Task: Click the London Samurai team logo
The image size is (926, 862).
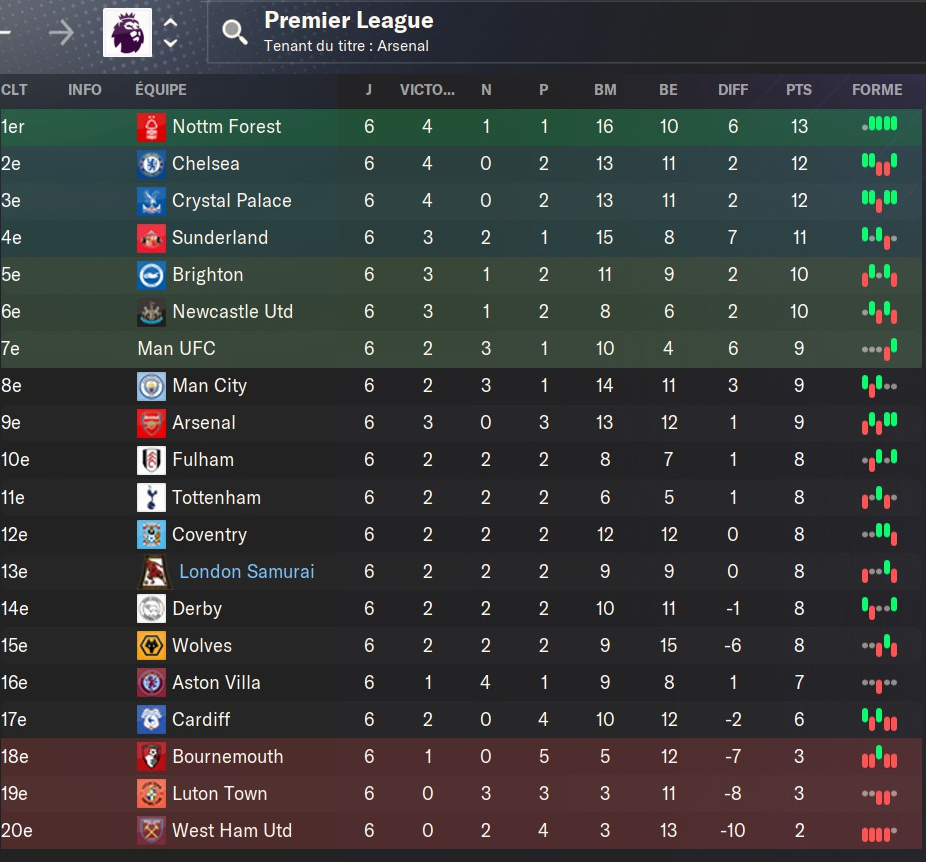Action: tap(155, 572)
